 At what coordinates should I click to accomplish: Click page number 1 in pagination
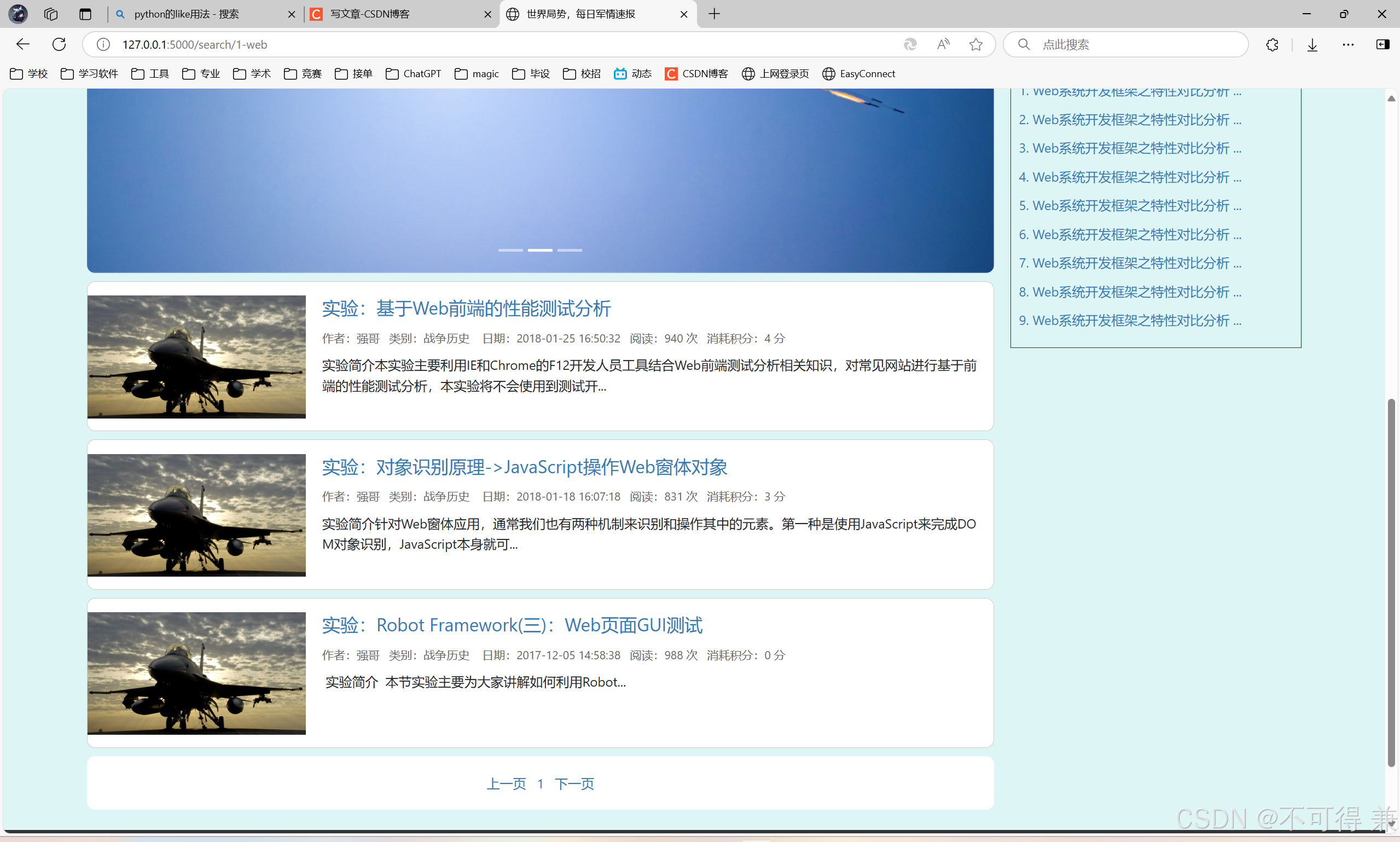tap(540, 783)
